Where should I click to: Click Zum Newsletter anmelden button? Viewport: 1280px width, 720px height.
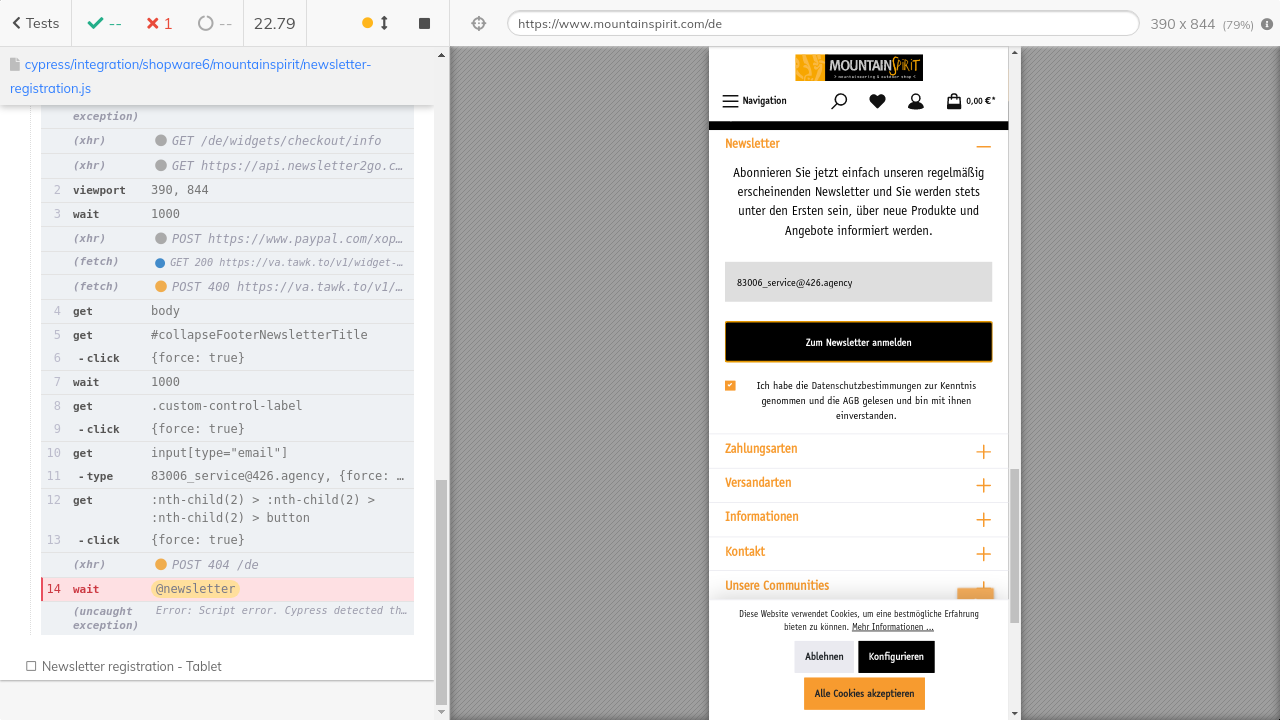coord(858,342)
